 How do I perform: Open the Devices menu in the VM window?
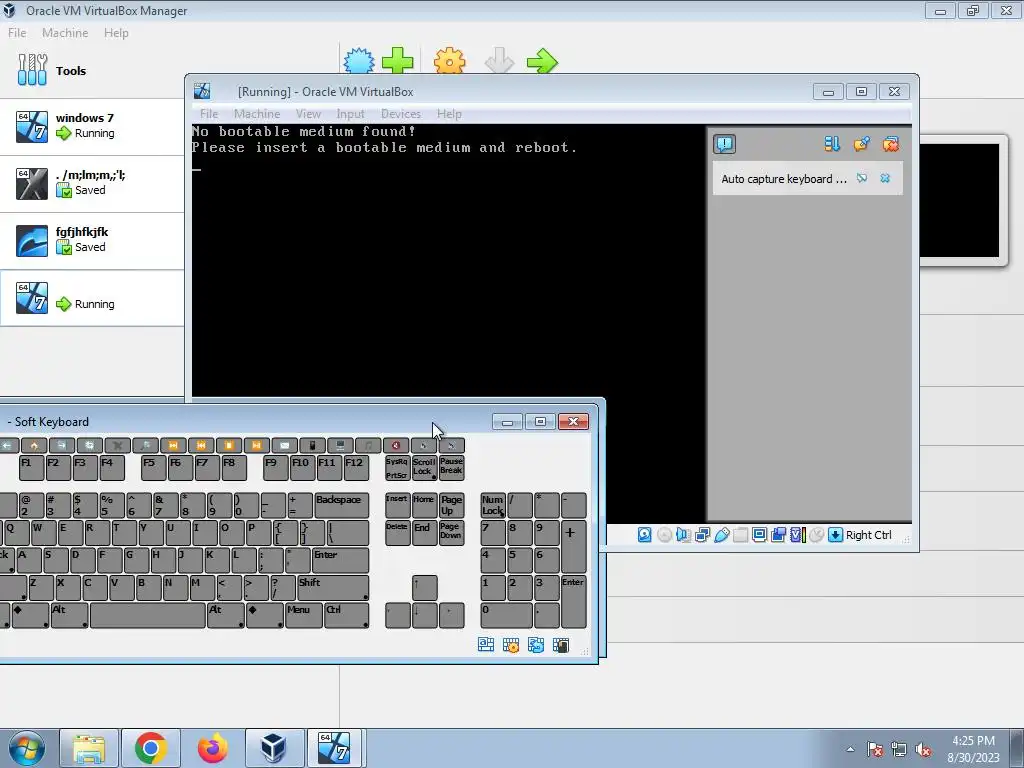tap(400, 114)
